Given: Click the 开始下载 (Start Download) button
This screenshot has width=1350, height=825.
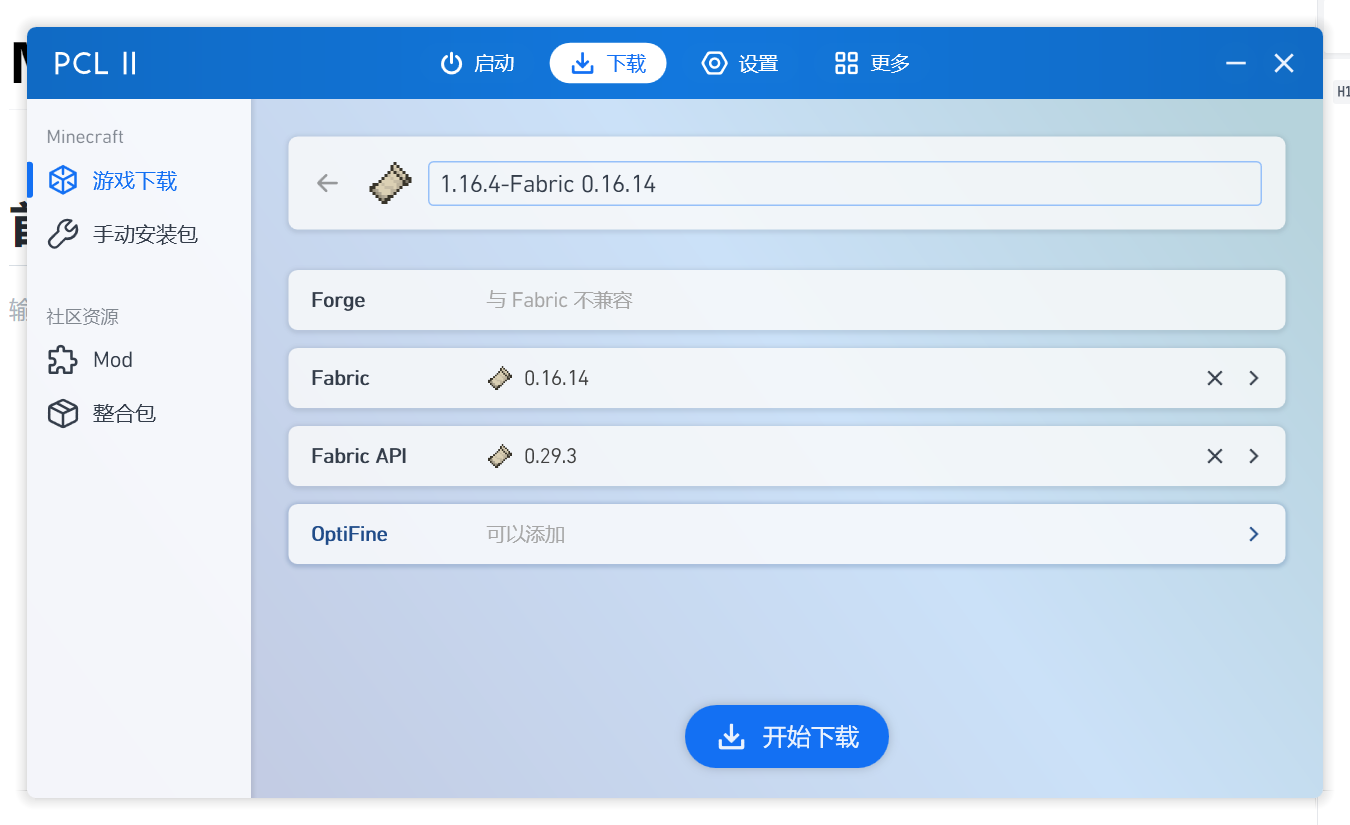Looking at the screenshot, I should coord(787,737).
